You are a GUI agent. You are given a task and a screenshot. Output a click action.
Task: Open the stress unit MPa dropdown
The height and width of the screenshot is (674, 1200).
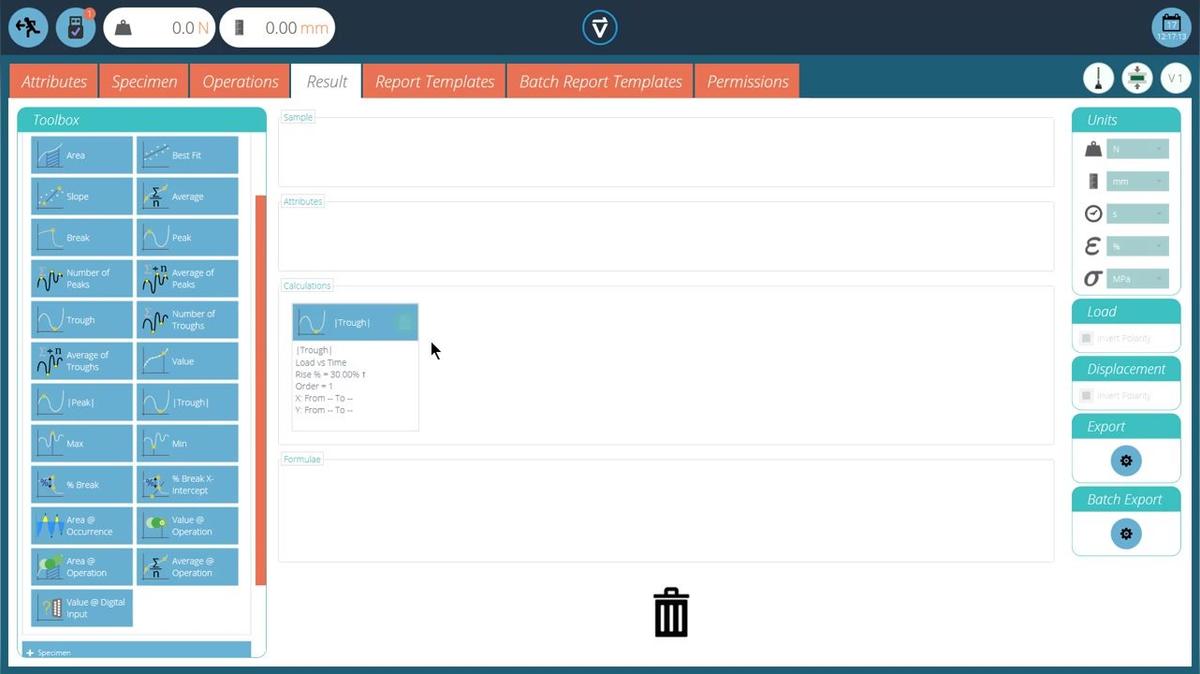pos(1137,279)
